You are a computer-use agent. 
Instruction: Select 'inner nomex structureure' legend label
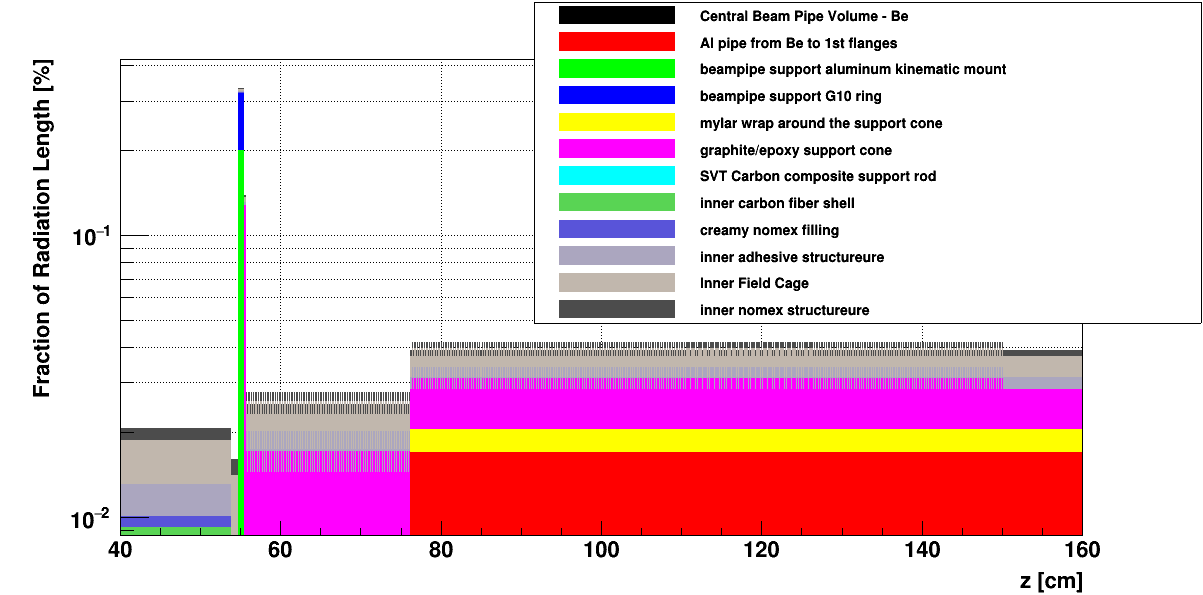[x=785, y=310]
